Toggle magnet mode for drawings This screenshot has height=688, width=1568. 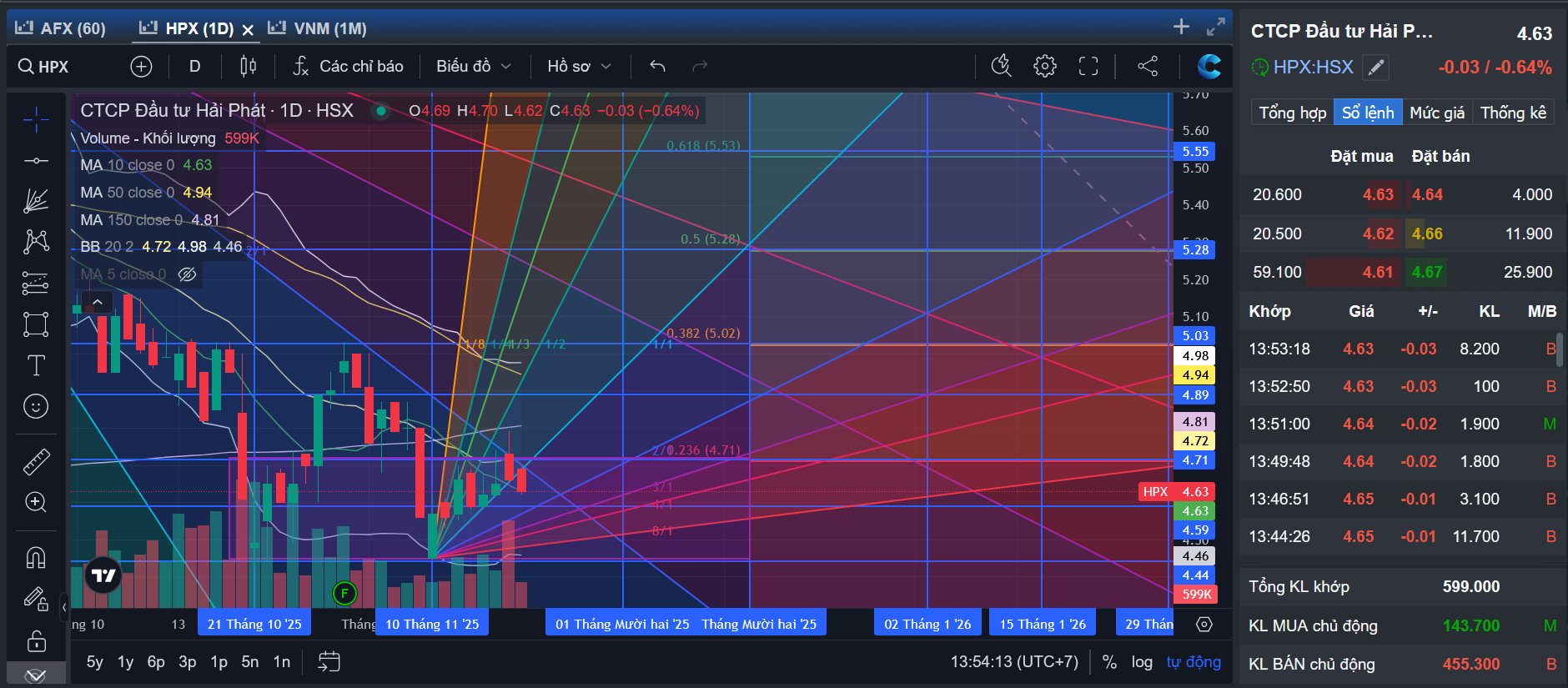click(x=36, y=557)
